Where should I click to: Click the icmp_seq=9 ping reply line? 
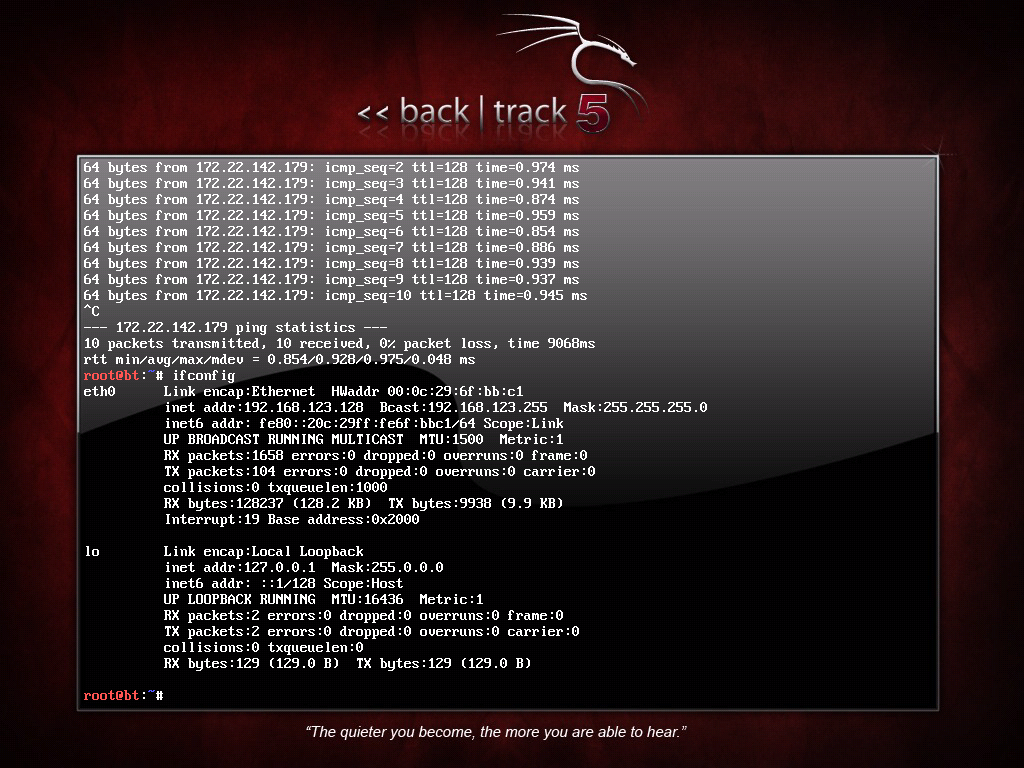[x=331, y=280]
